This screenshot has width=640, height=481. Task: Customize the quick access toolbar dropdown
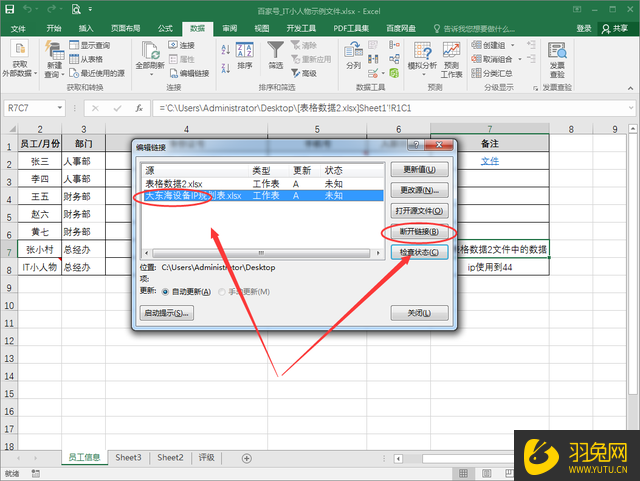tap(90, 9)
